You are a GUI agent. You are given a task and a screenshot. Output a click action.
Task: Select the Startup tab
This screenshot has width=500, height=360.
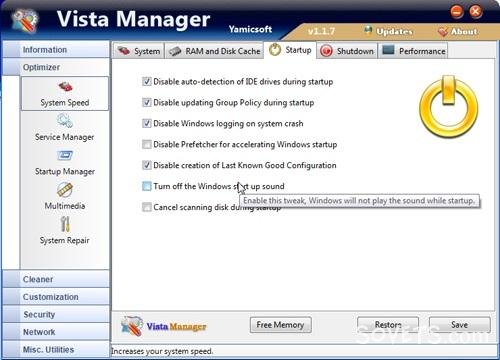[x=290, y=50]
